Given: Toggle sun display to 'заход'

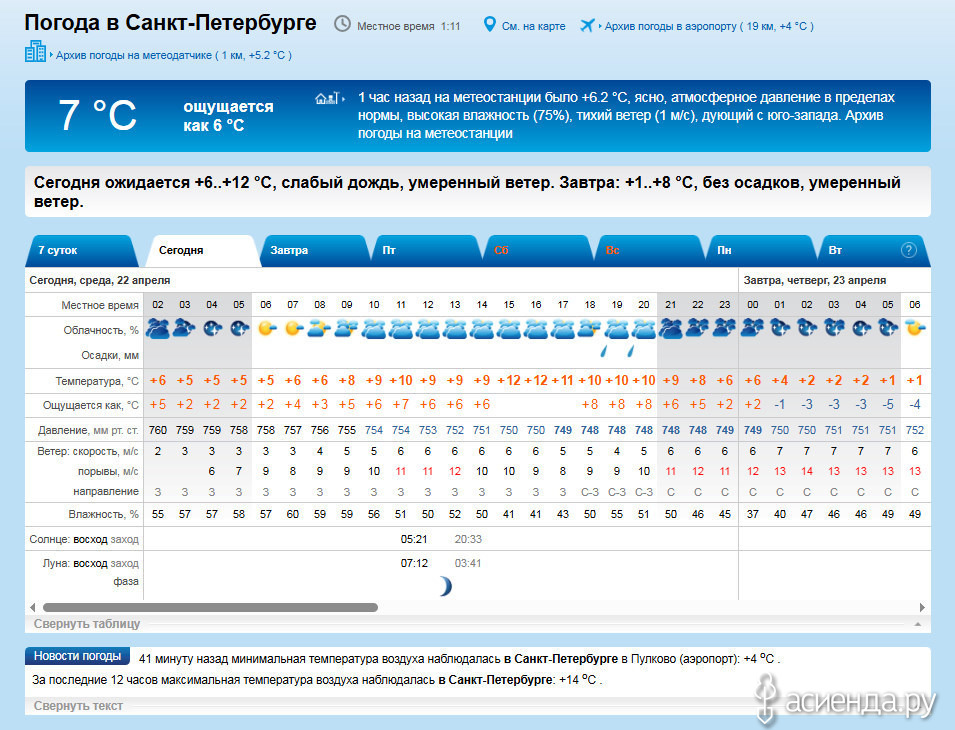Looking at the screenshot, I should coord(125,539).
